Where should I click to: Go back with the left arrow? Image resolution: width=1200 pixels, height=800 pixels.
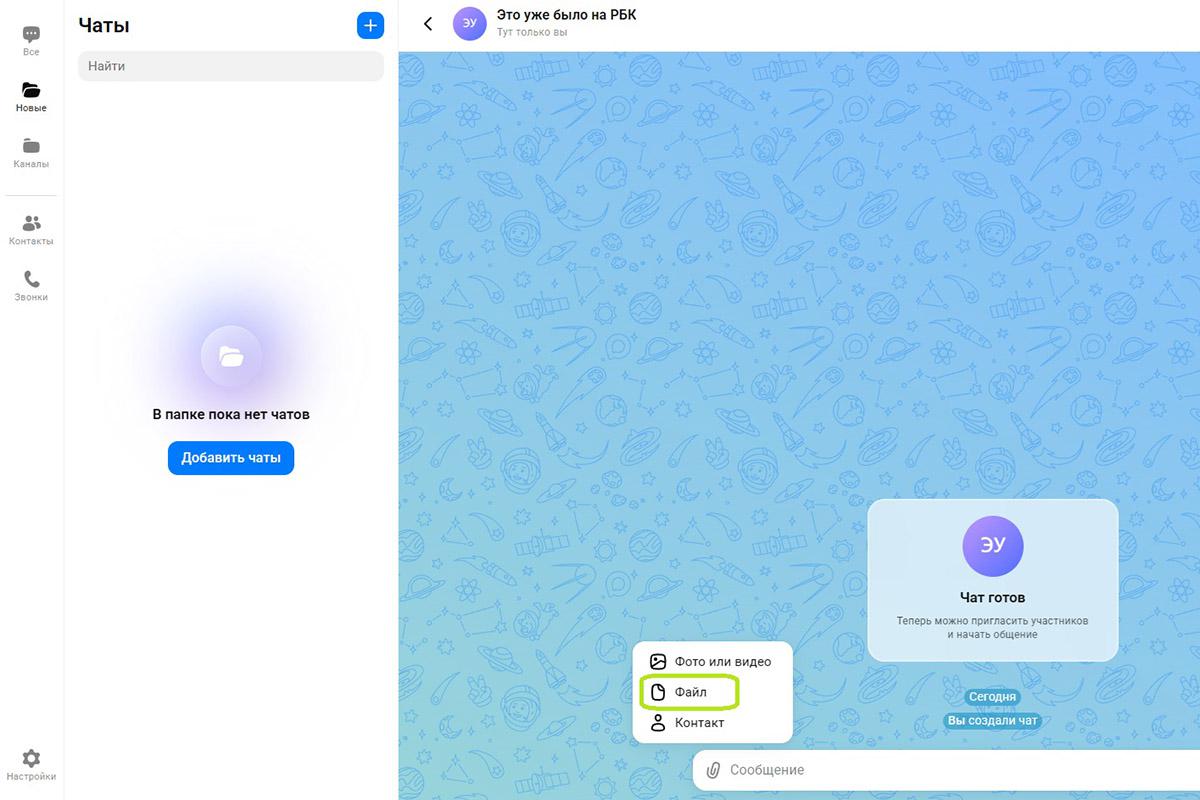point(428,24)
